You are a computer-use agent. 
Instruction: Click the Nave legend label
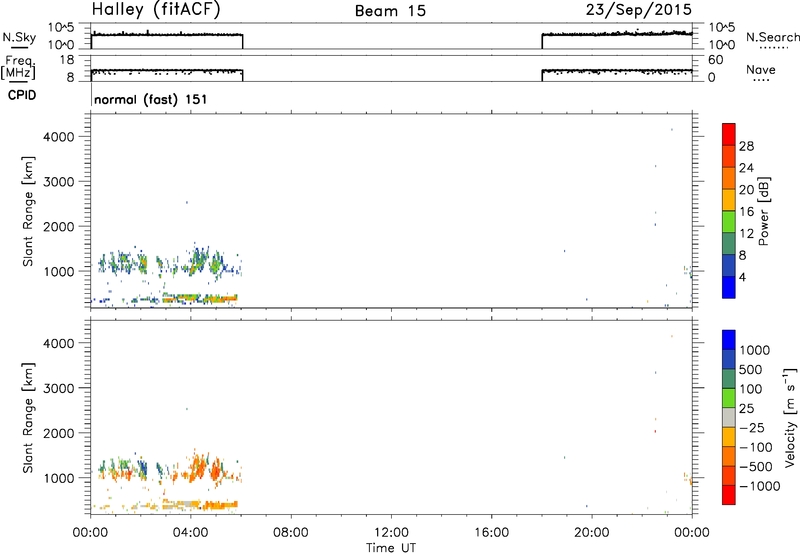[x=761, y=70]
